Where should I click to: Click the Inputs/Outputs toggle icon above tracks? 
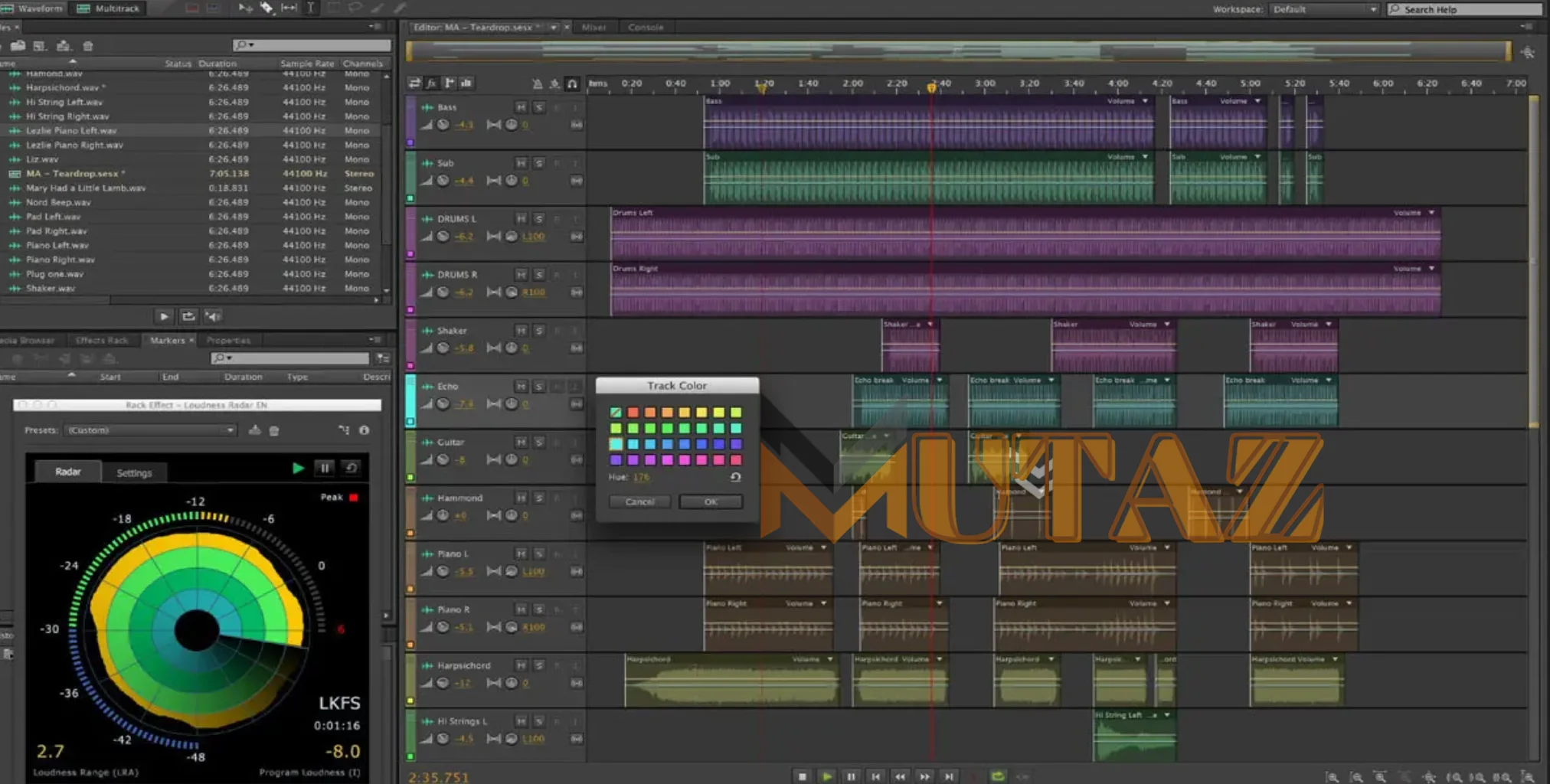(414, 83)
